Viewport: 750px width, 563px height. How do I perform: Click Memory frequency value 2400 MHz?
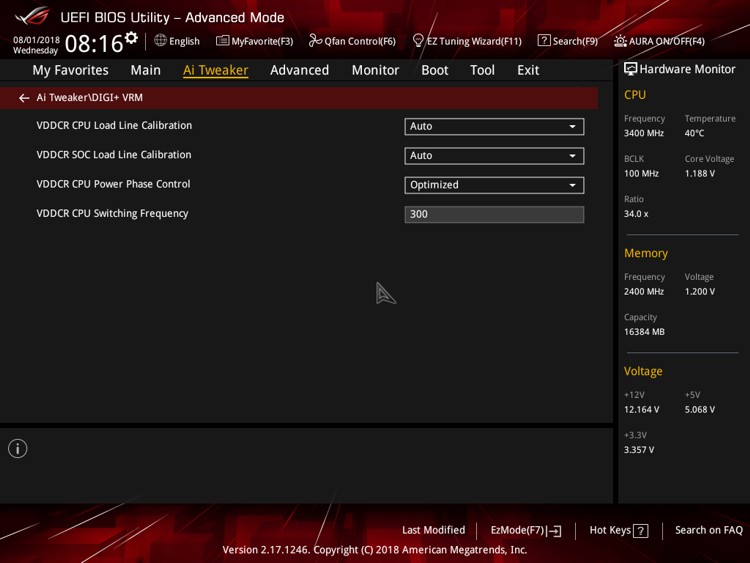[x=644, y=291]
